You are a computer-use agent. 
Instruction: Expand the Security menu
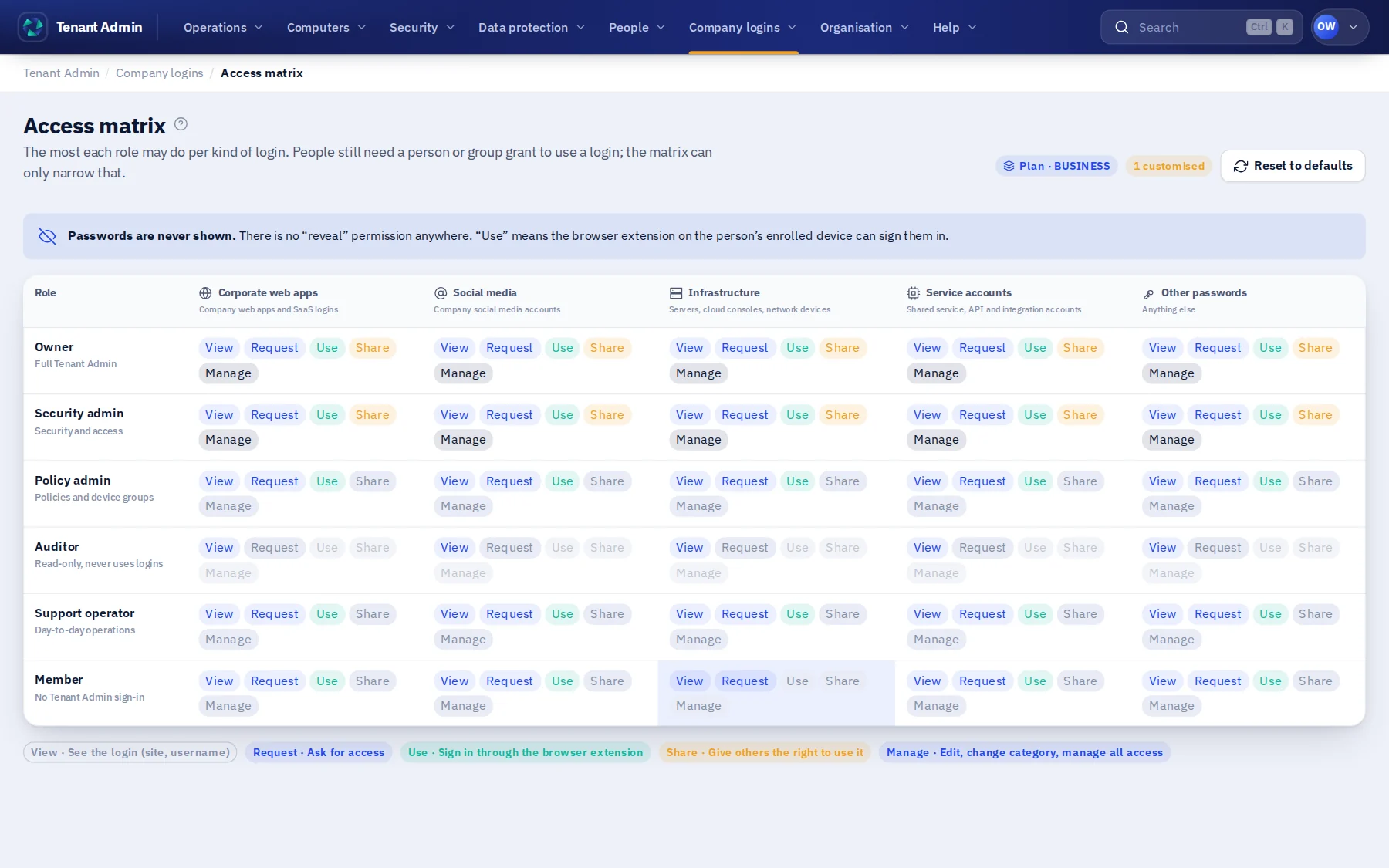[422, 27]
